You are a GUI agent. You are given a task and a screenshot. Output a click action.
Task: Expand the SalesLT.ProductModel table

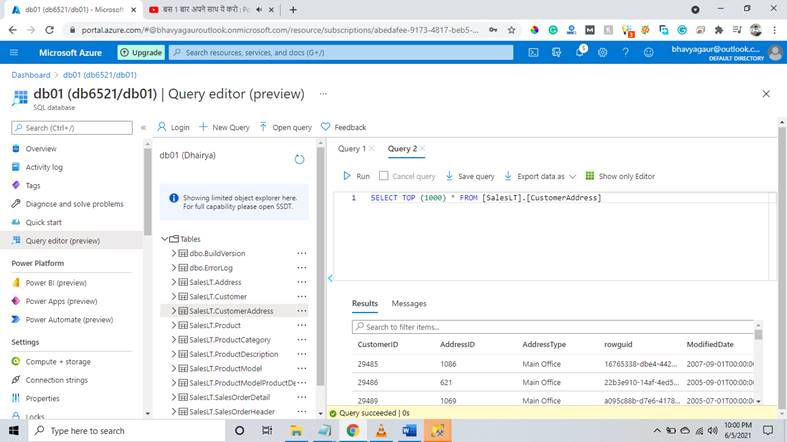174,368
